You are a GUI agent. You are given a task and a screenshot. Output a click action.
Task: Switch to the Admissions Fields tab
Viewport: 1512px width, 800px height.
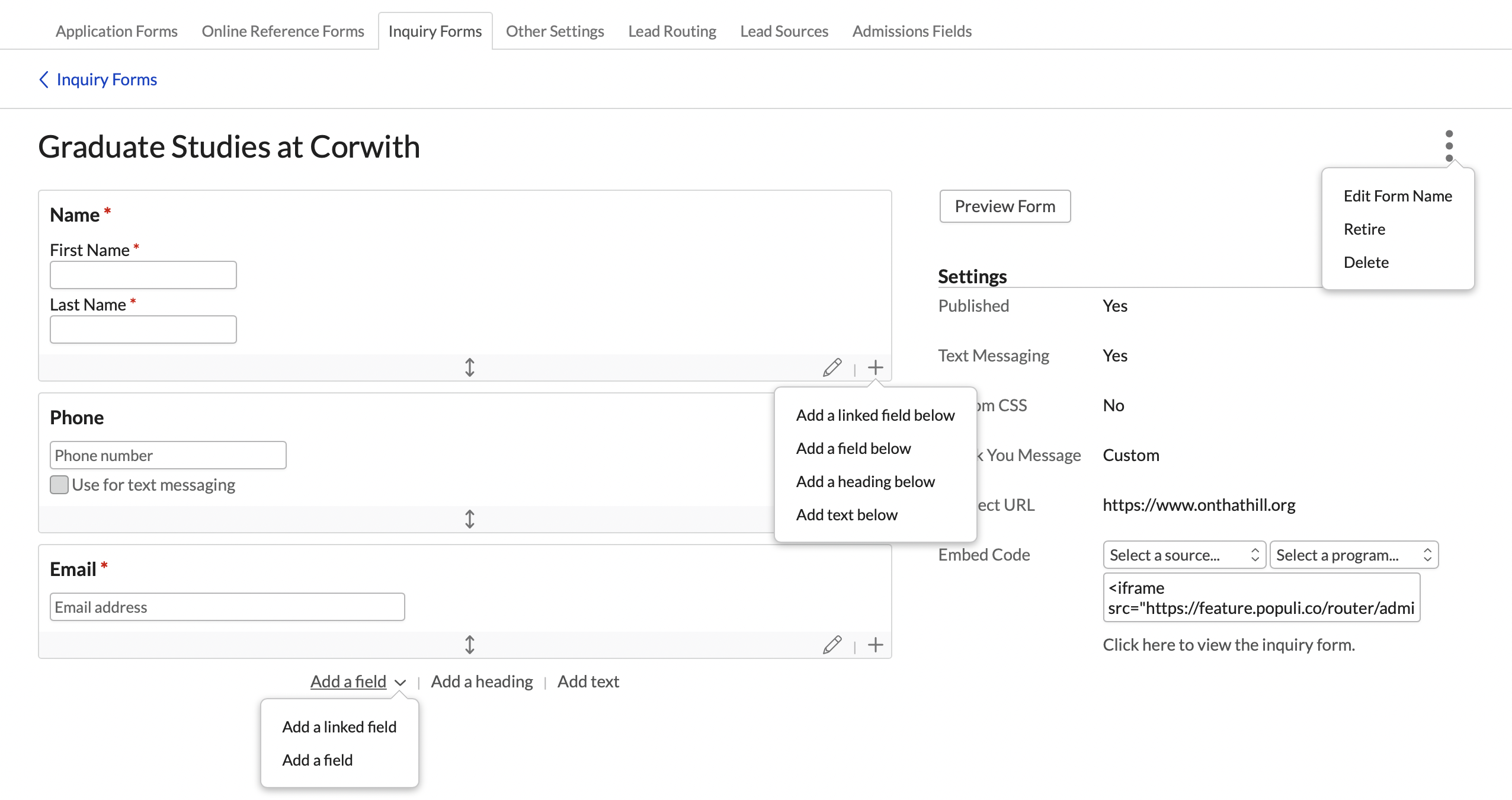pyautogui.click(x=912, y=31)
